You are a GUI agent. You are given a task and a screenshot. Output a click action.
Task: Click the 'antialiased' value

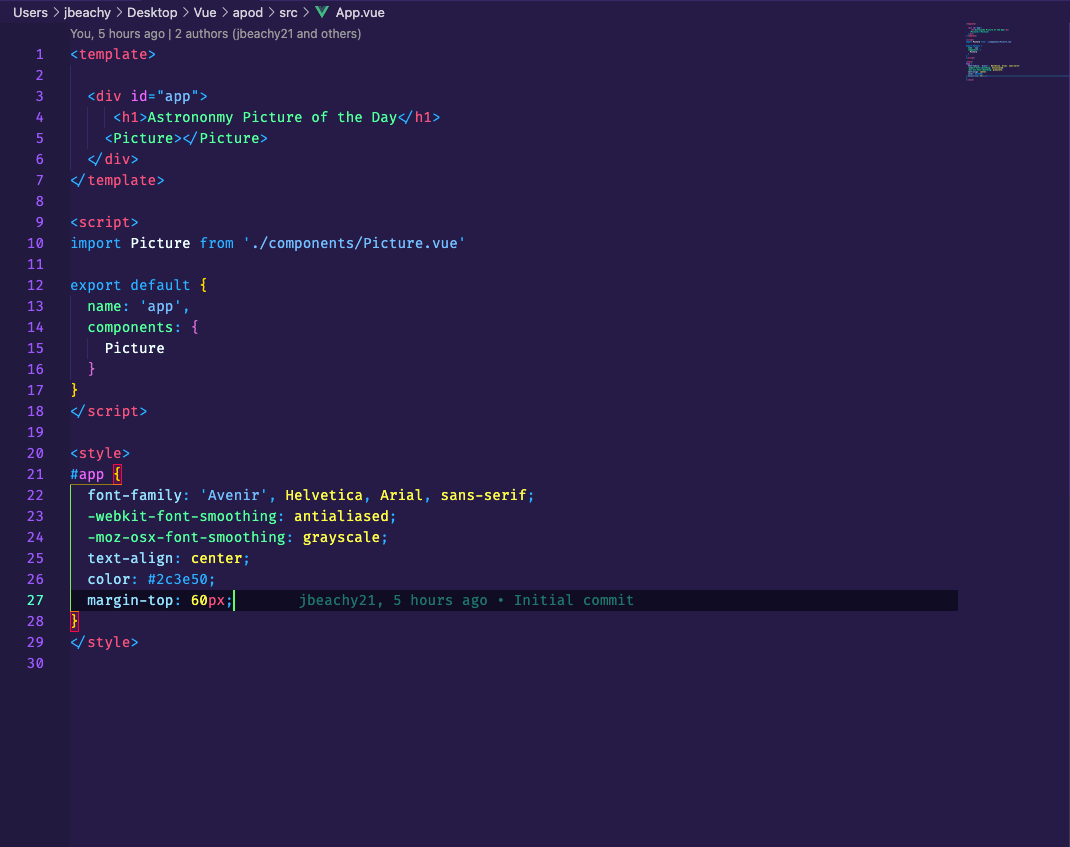point(341,516)
